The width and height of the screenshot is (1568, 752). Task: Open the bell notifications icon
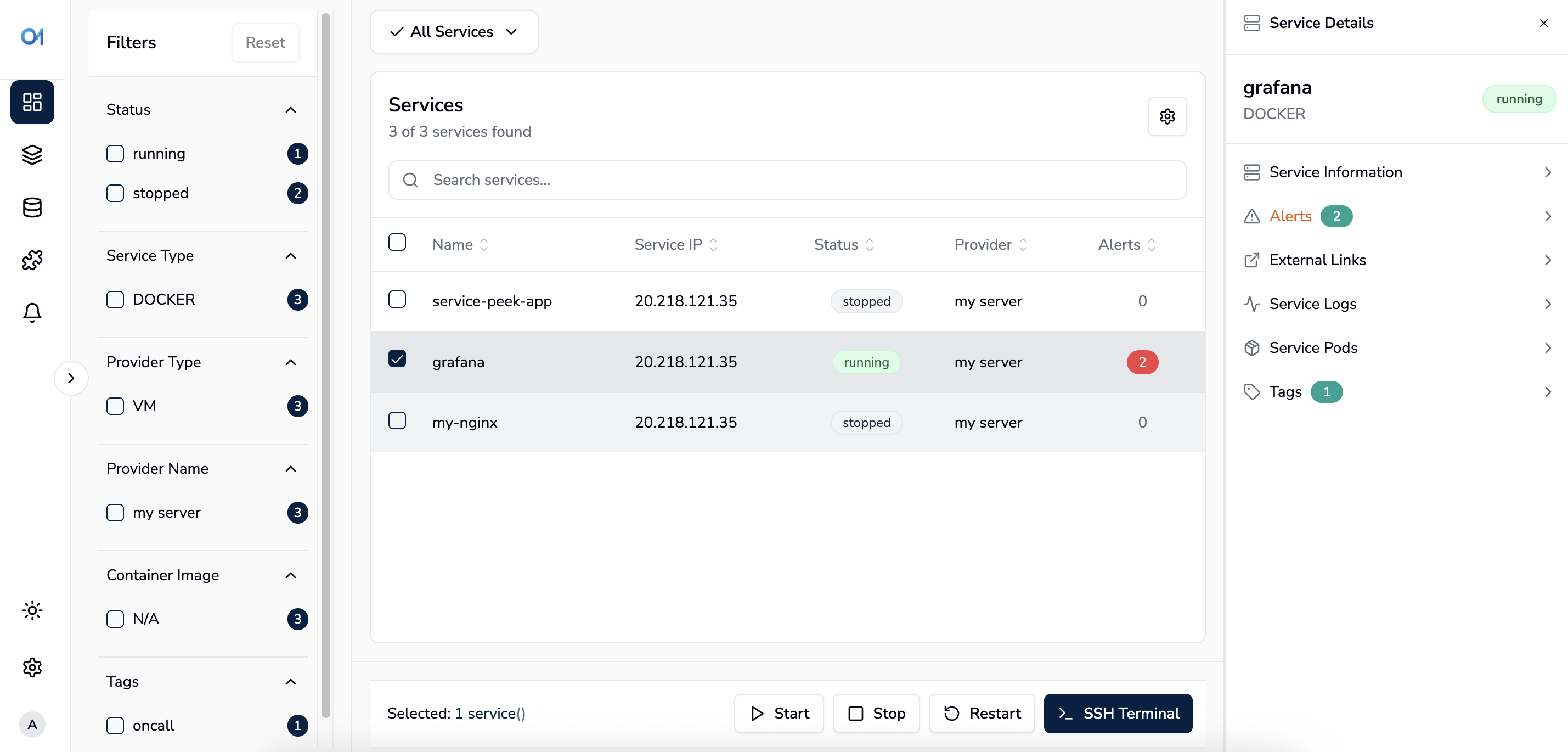tap(32, 312)
